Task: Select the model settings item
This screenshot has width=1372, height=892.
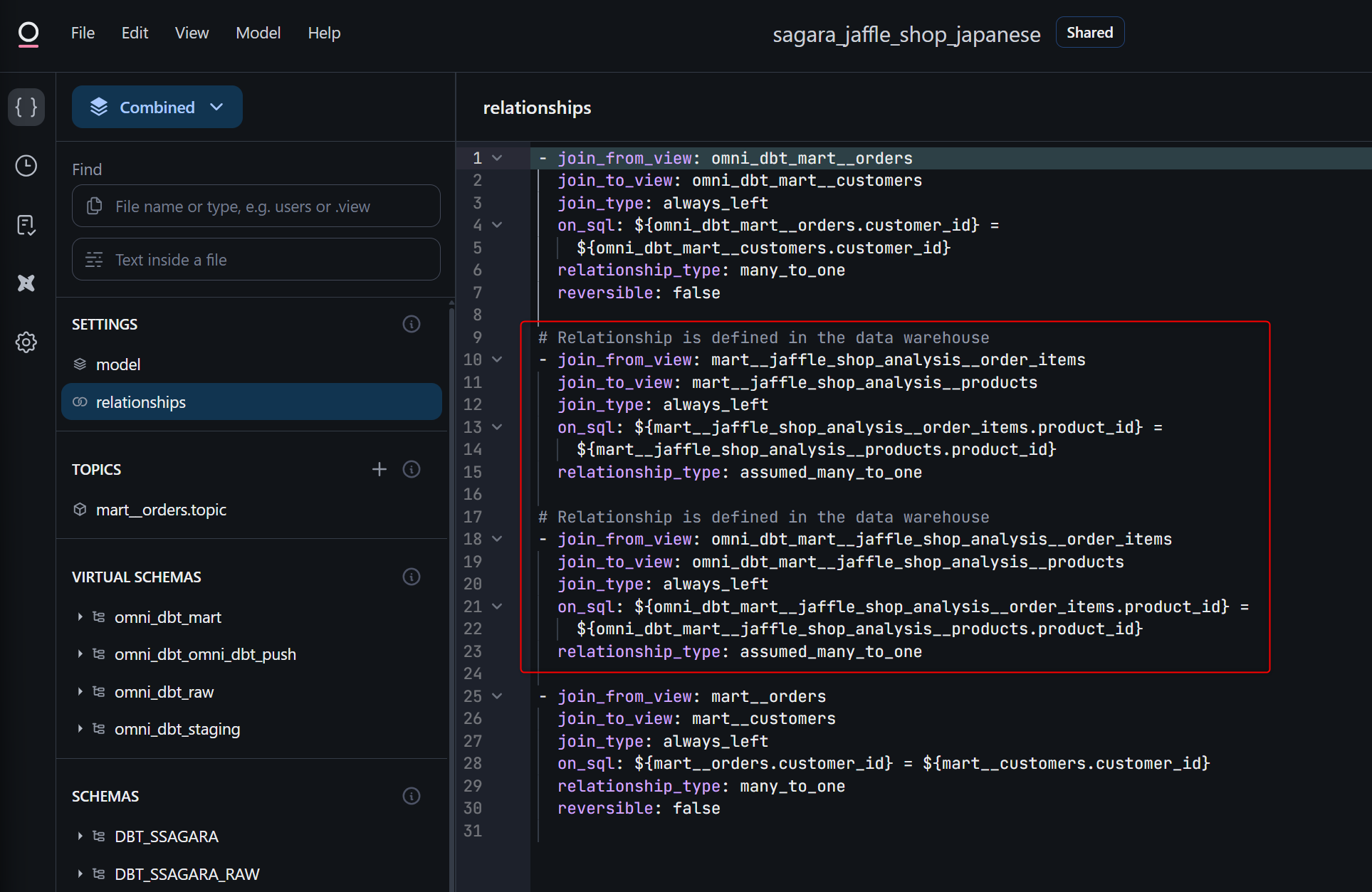Action: click(x=118, y=364)
